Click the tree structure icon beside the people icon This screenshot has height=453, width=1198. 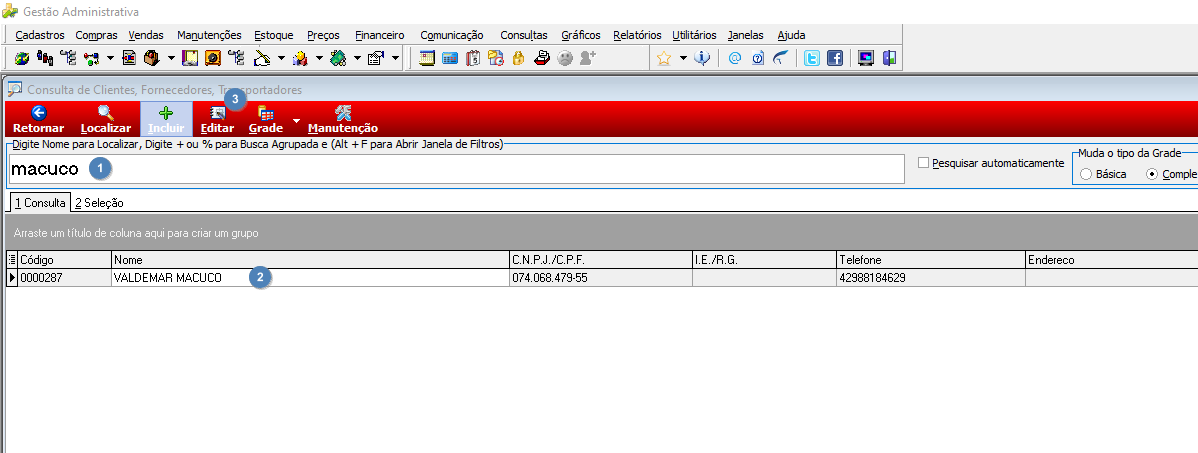(x=68, y=58)
